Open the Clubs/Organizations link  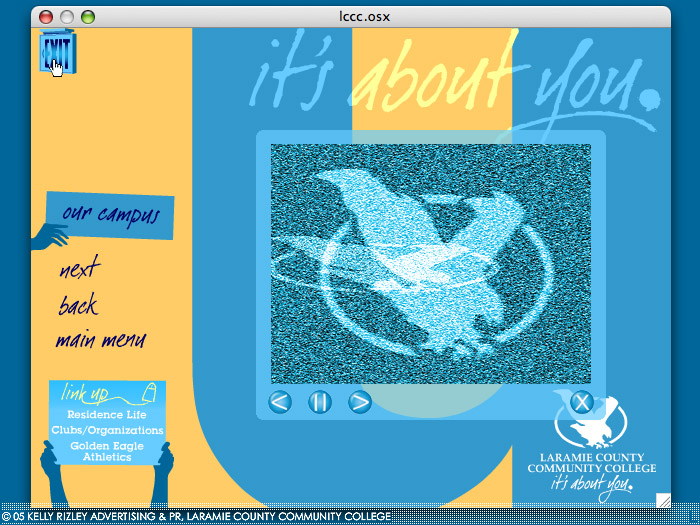click(107, 430)
